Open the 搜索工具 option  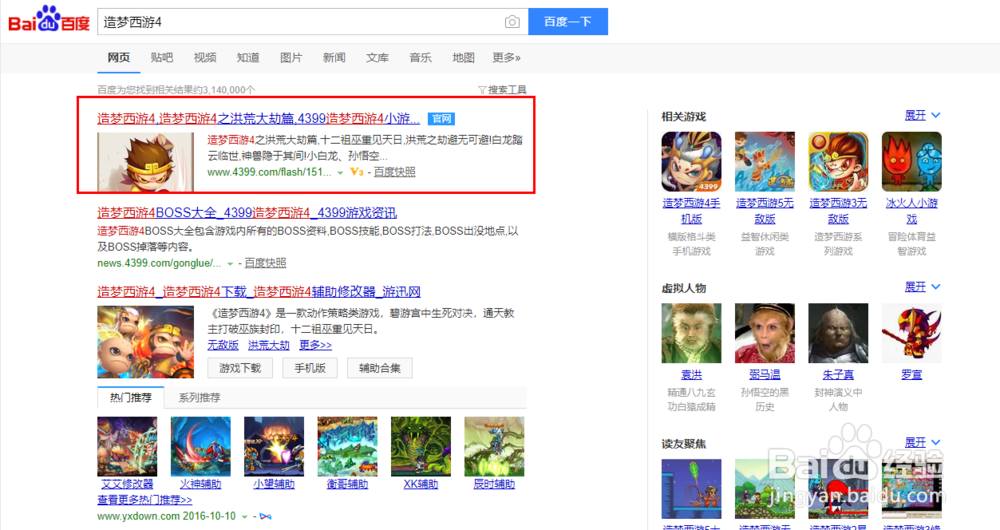tap(507, 90)
